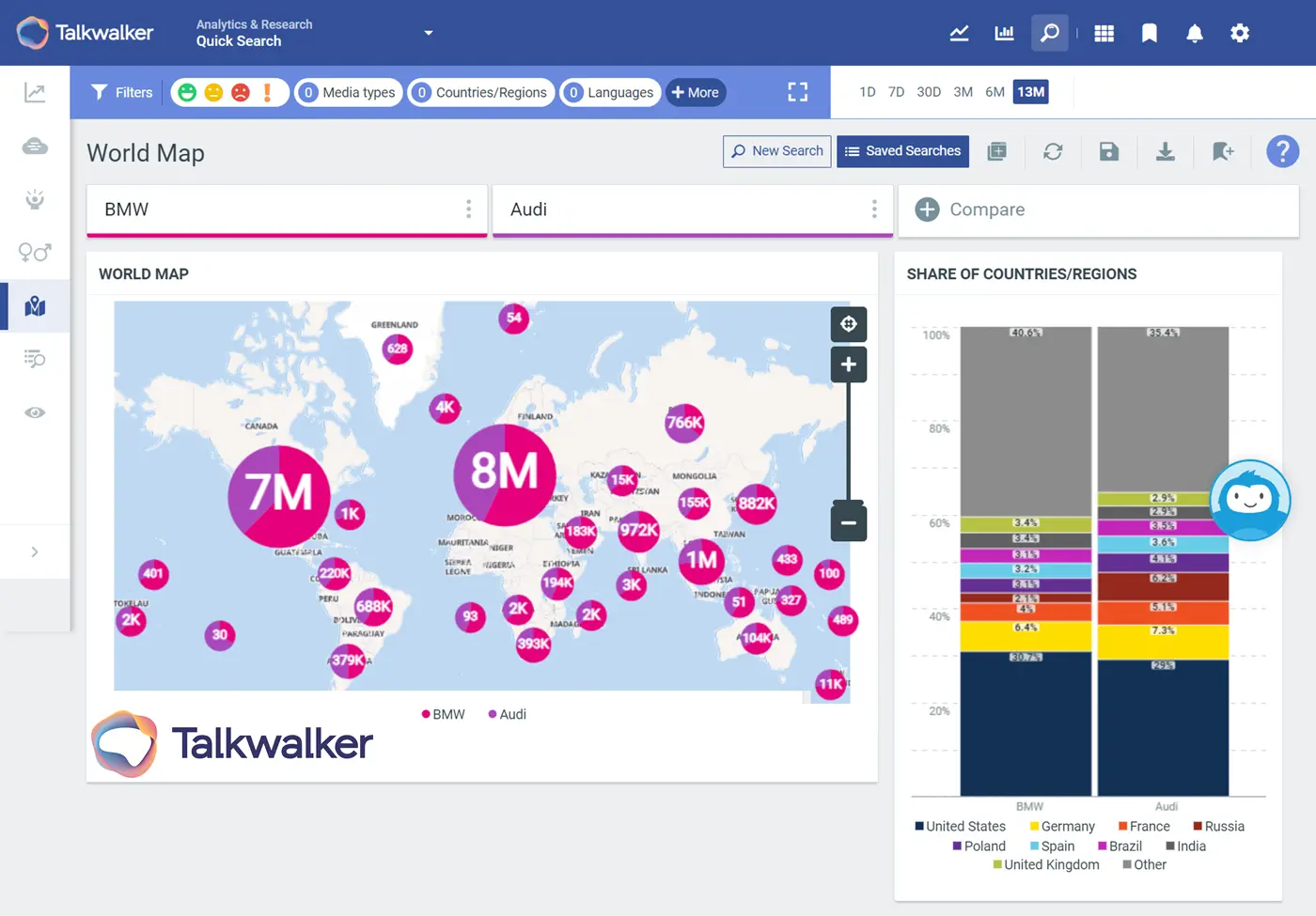Click the demographics gender icon in sidebar

tap(35, 252)
